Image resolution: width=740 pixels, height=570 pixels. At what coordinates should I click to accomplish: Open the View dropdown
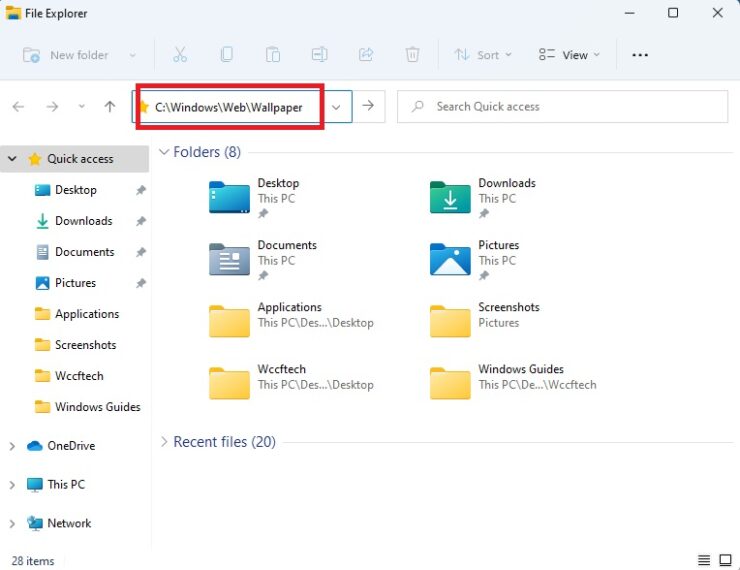(x=569, y=55)
